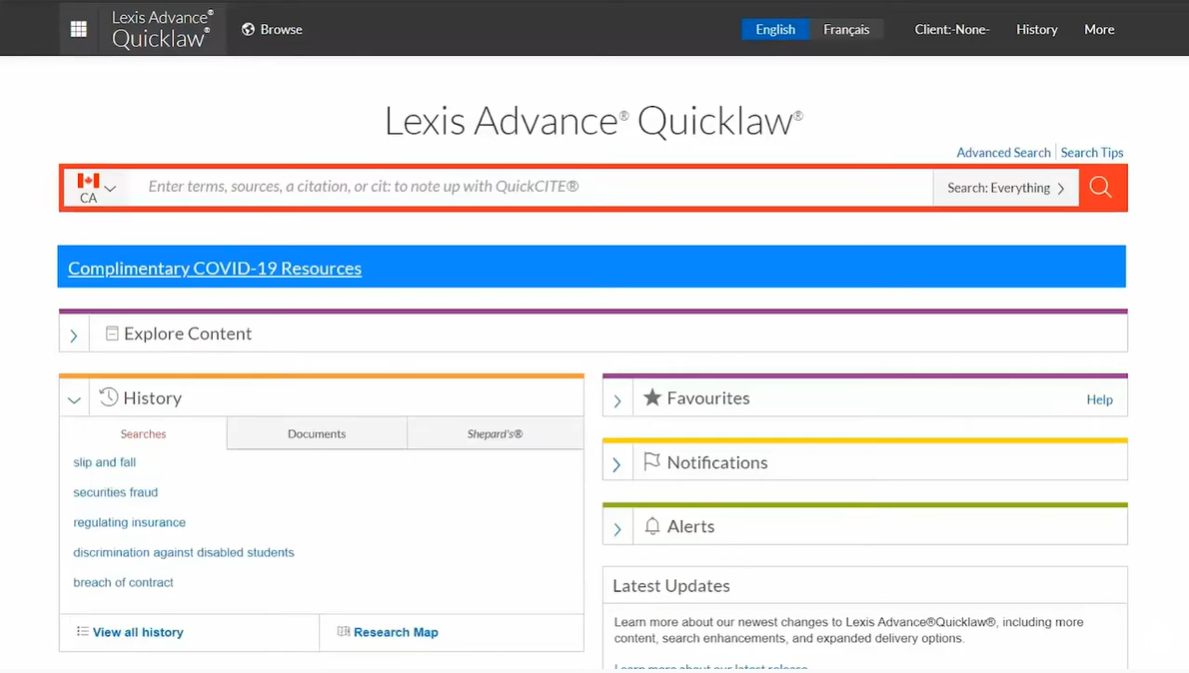Collapse the History panel

coord(74,399)
